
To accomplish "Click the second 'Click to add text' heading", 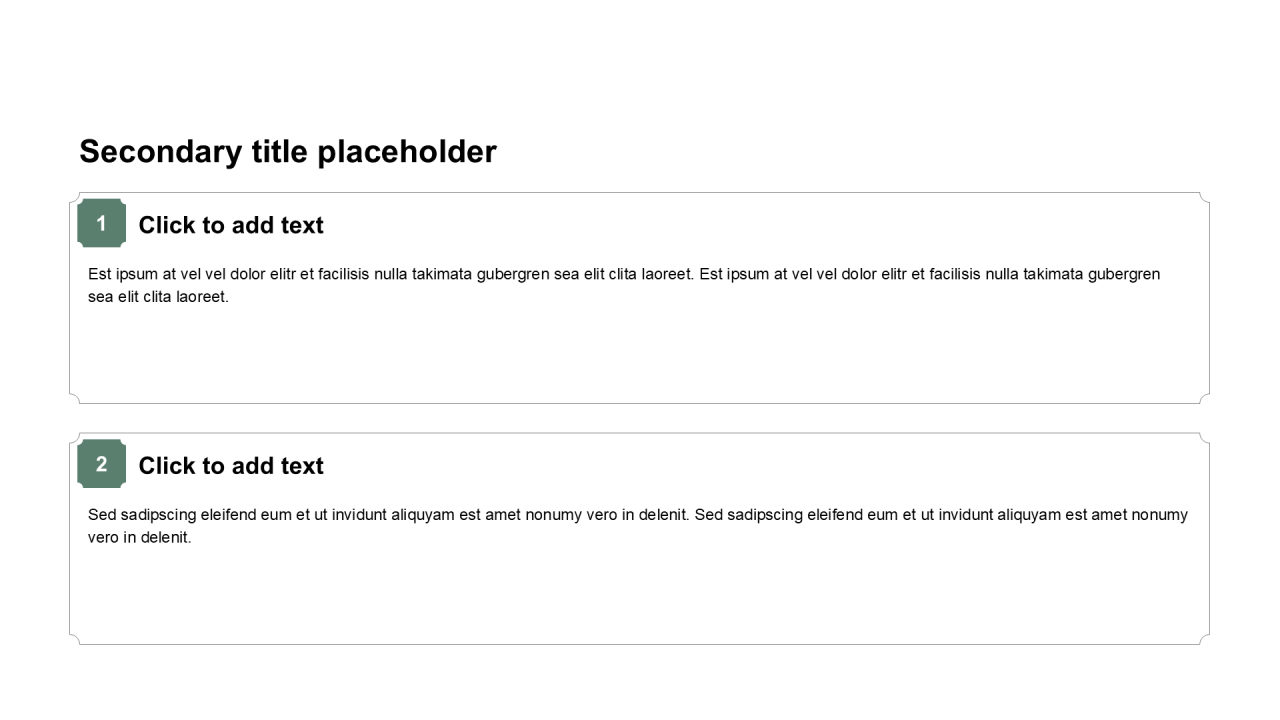I will [x=231, y=466].
